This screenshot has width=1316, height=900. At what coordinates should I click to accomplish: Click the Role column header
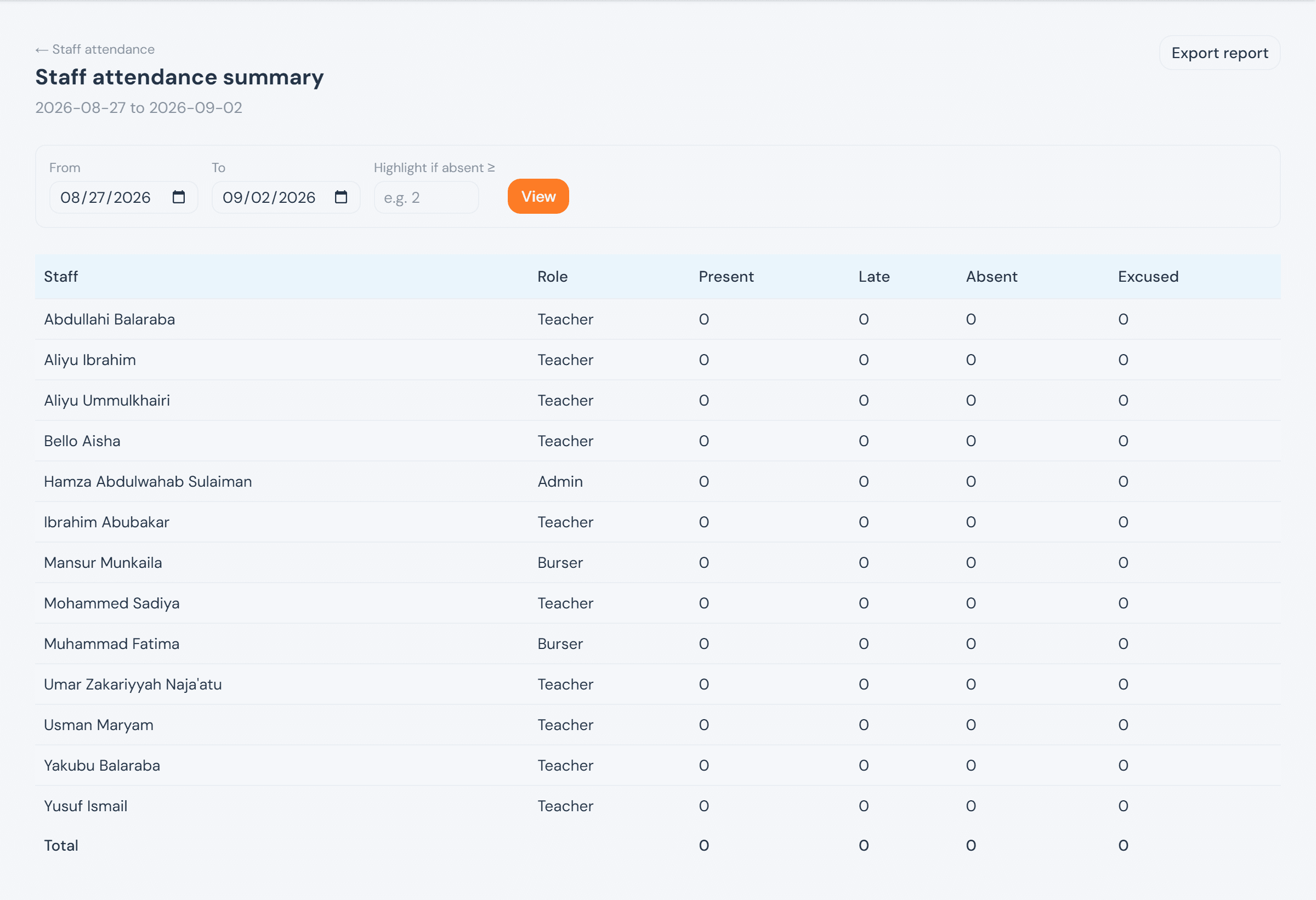552,276
